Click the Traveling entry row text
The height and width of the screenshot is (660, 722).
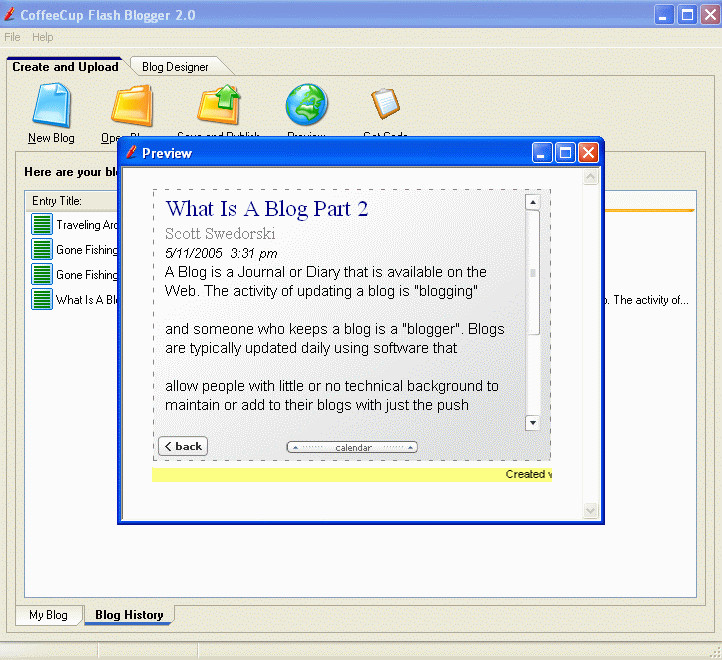coord(87,225)
